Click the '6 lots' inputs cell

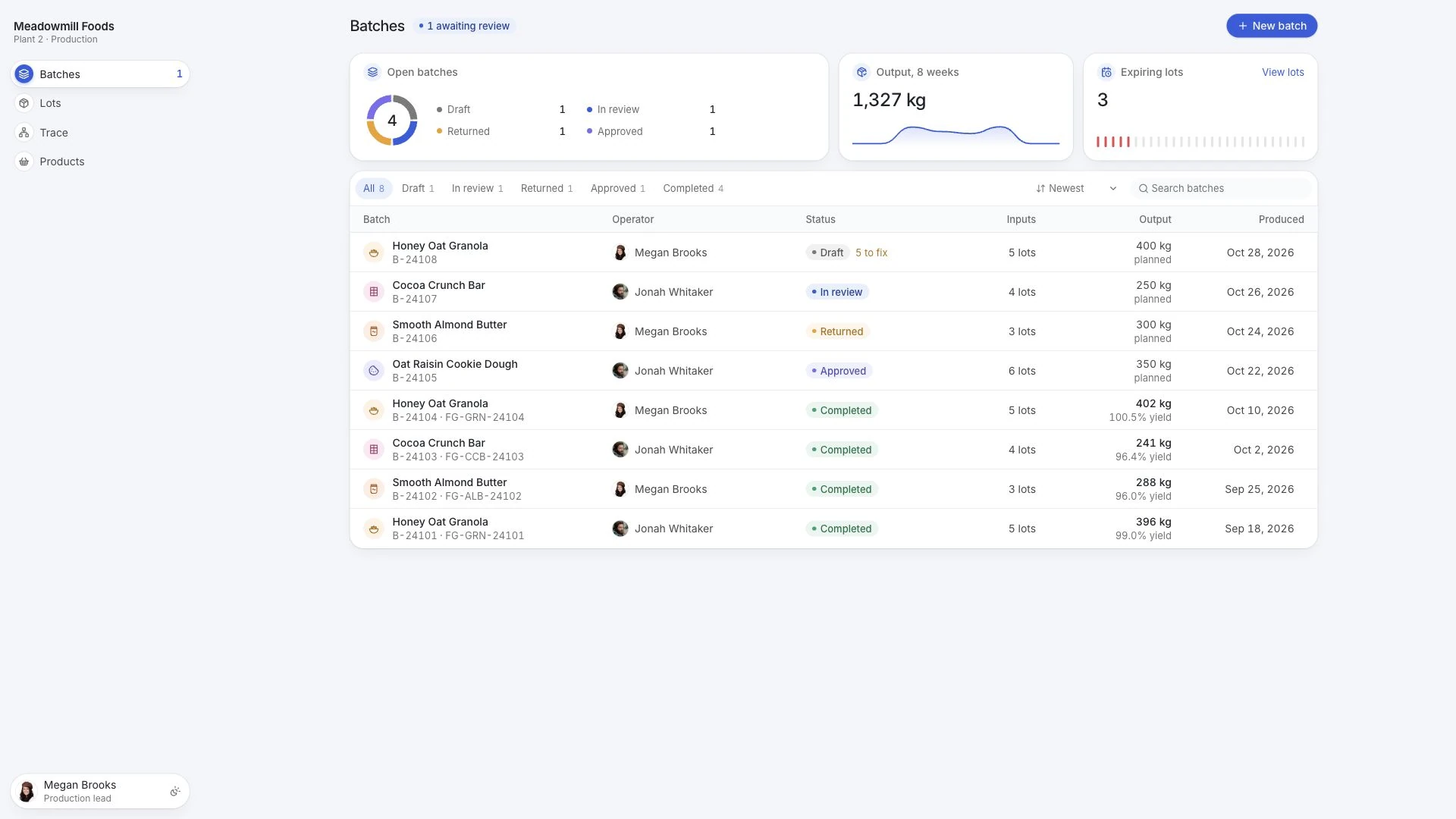tap(1021, 371)
